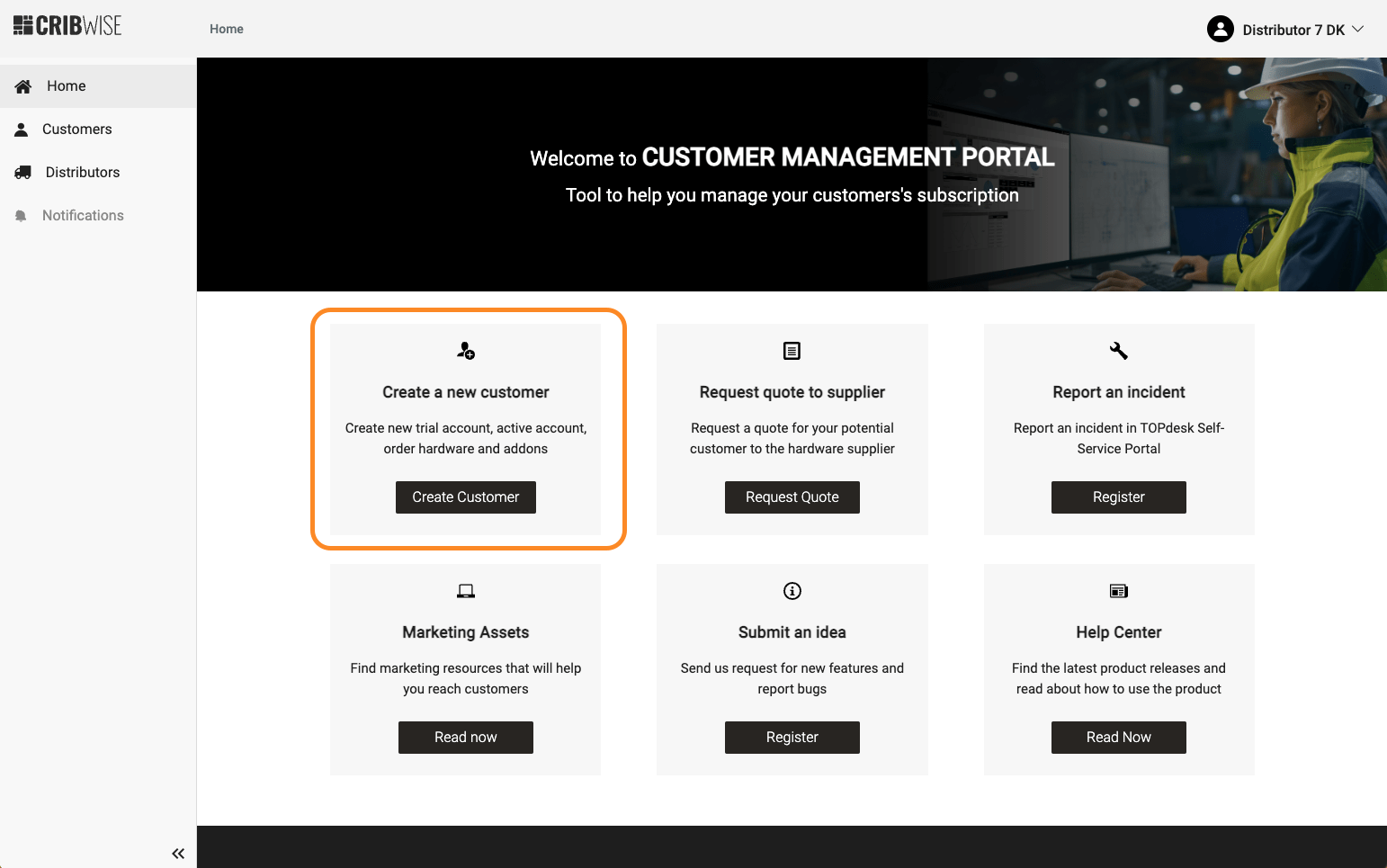
Task: Click the wrench icon on Report an incident
Action: pos(1118,351)
